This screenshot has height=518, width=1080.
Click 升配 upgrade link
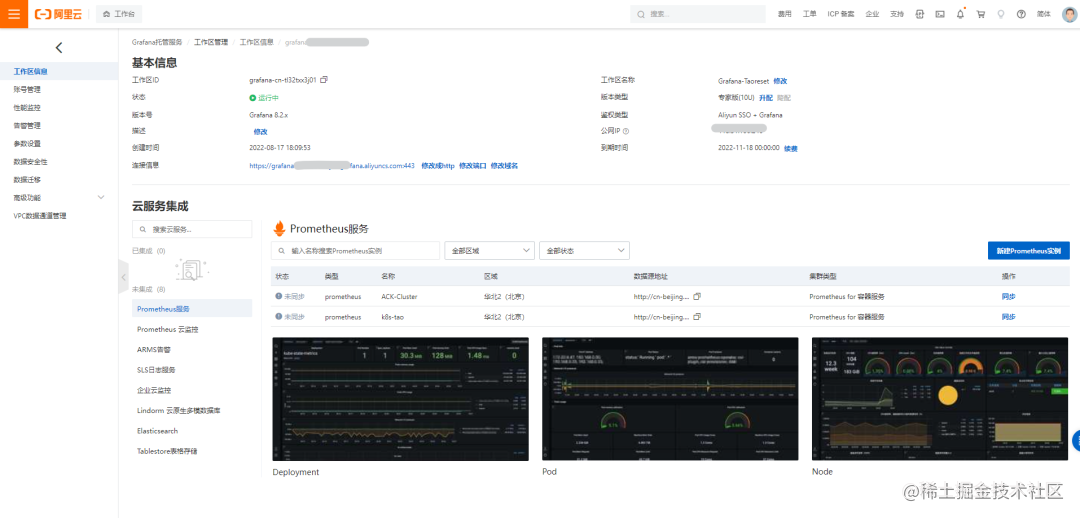(x=766, y=98)
